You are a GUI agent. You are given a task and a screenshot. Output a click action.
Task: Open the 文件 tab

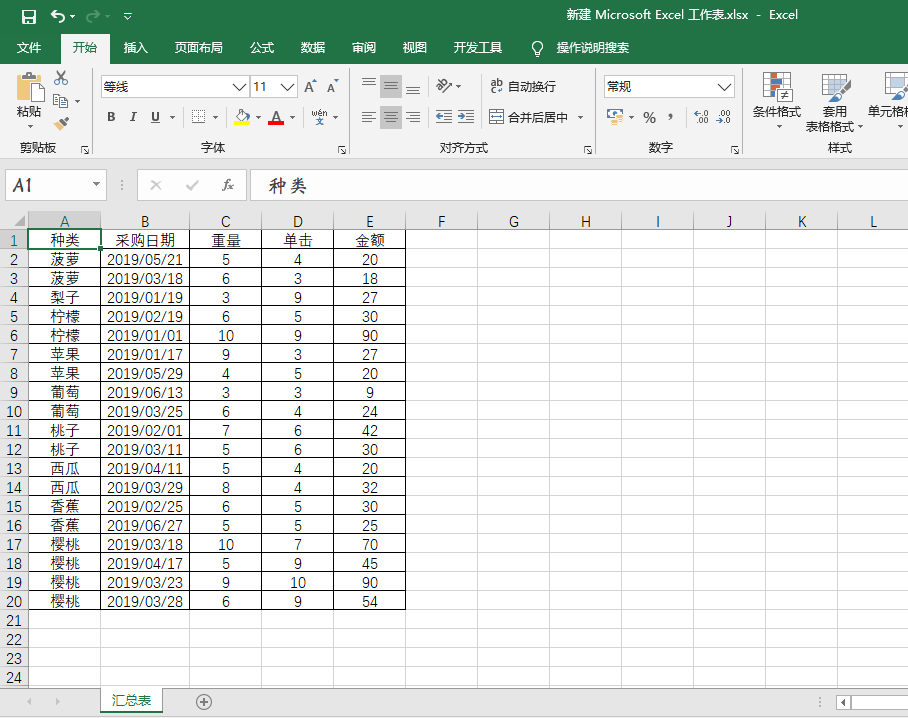[x=29, y=47]
